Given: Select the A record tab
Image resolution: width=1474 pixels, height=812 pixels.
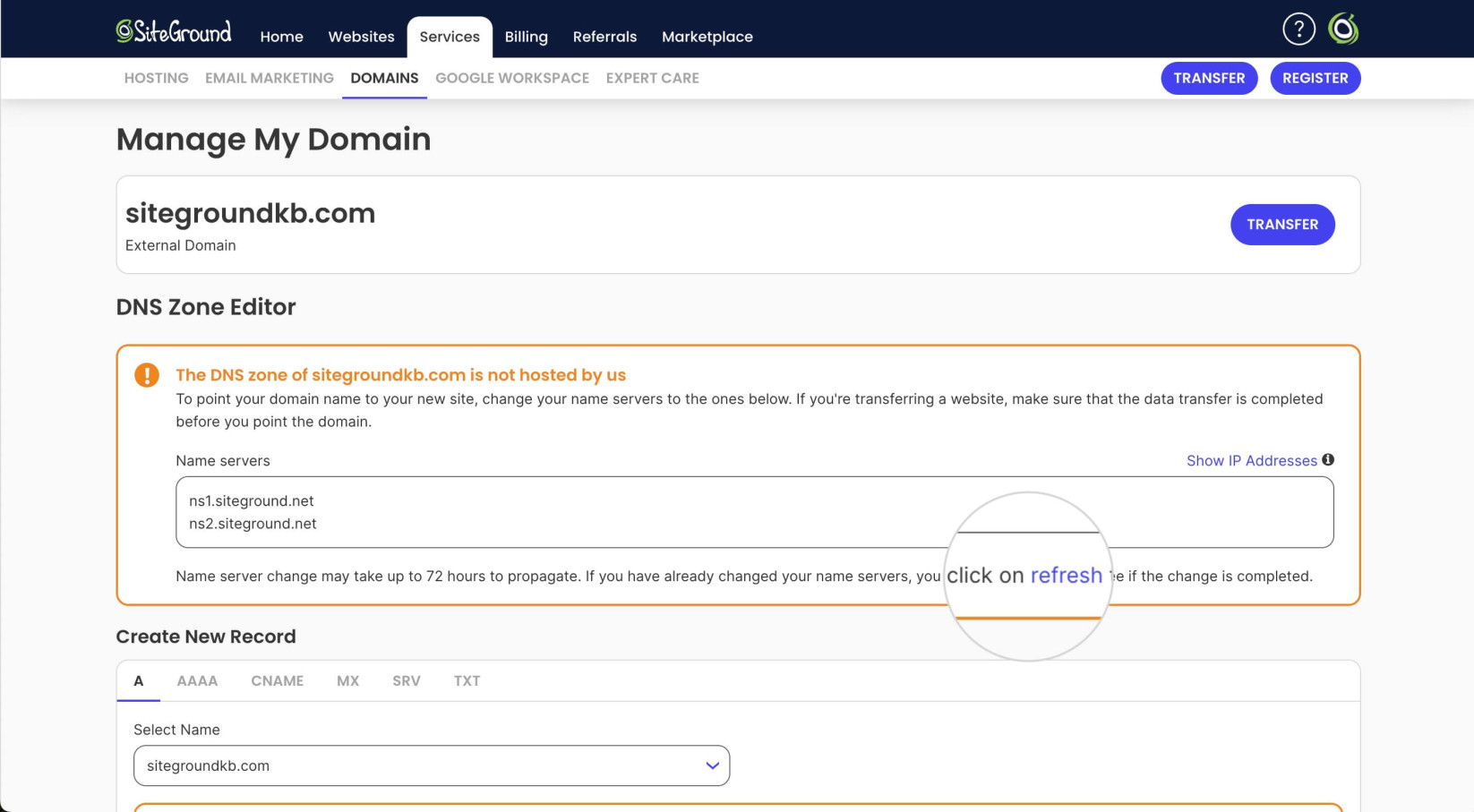Looking at the screenshot, I should tap(139, 681).
